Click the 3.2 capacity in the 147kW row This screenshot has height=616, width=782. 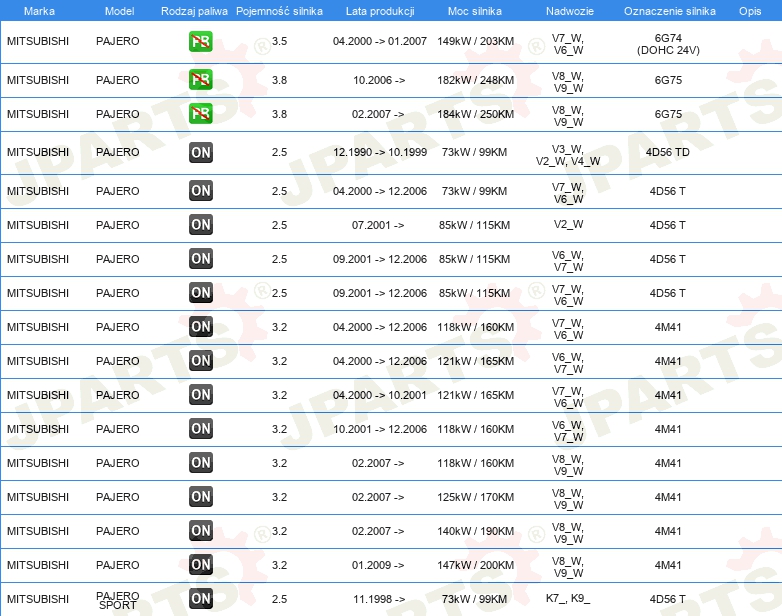(279, 565)
